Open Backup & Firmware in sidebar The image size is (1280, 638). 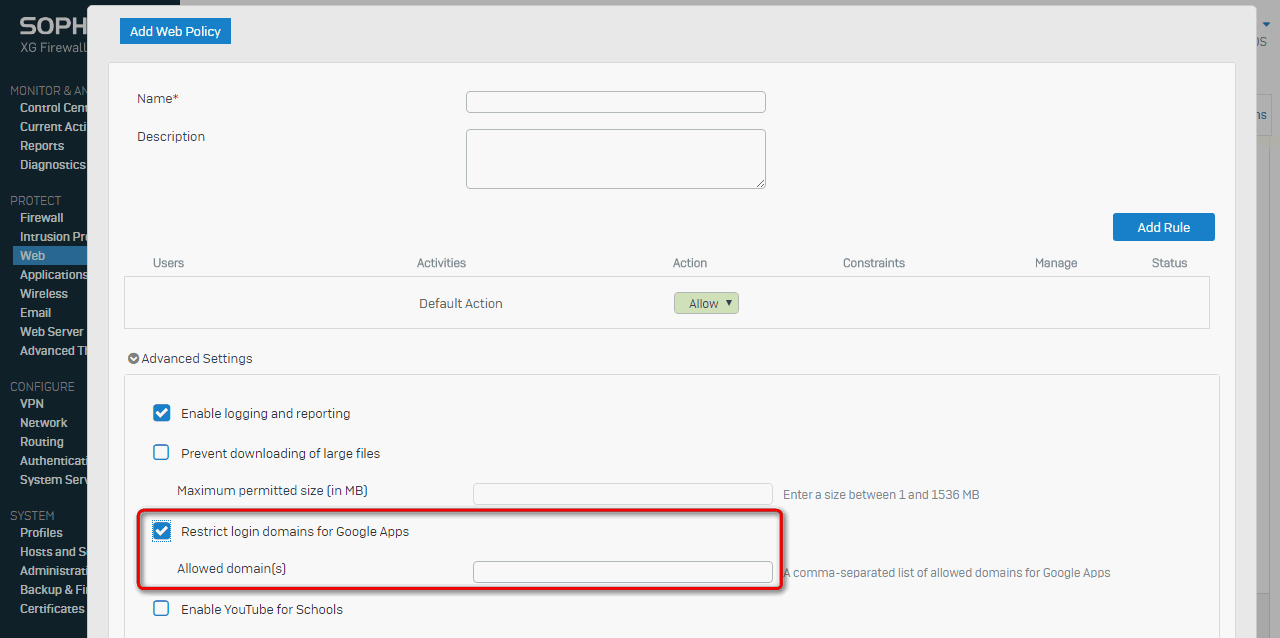coord(53,590)
